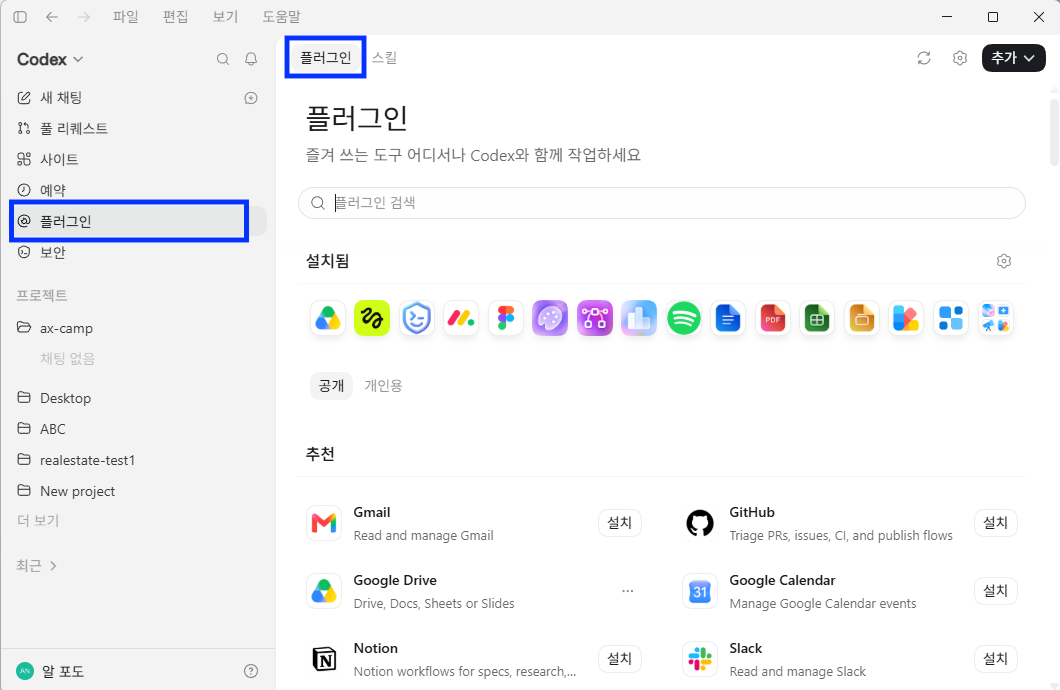Open the 추가 dropdown button
Viewport: 1060px width, 690px height.
point(1013,58)
